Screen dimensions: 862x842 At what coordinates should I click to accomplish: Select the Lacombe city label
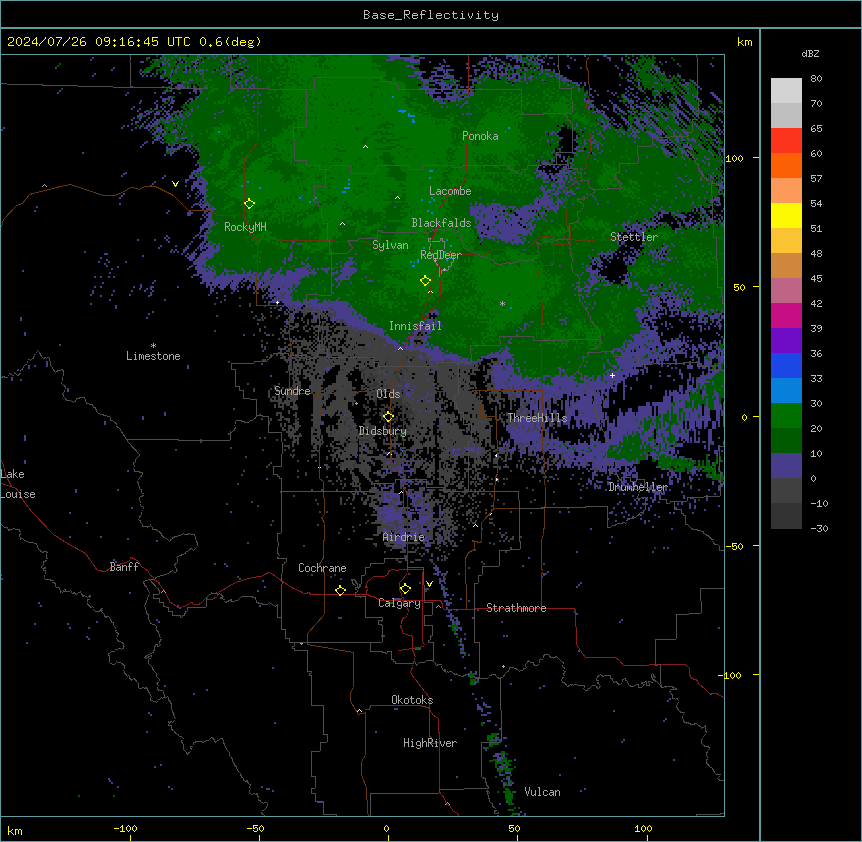point(450,191)
